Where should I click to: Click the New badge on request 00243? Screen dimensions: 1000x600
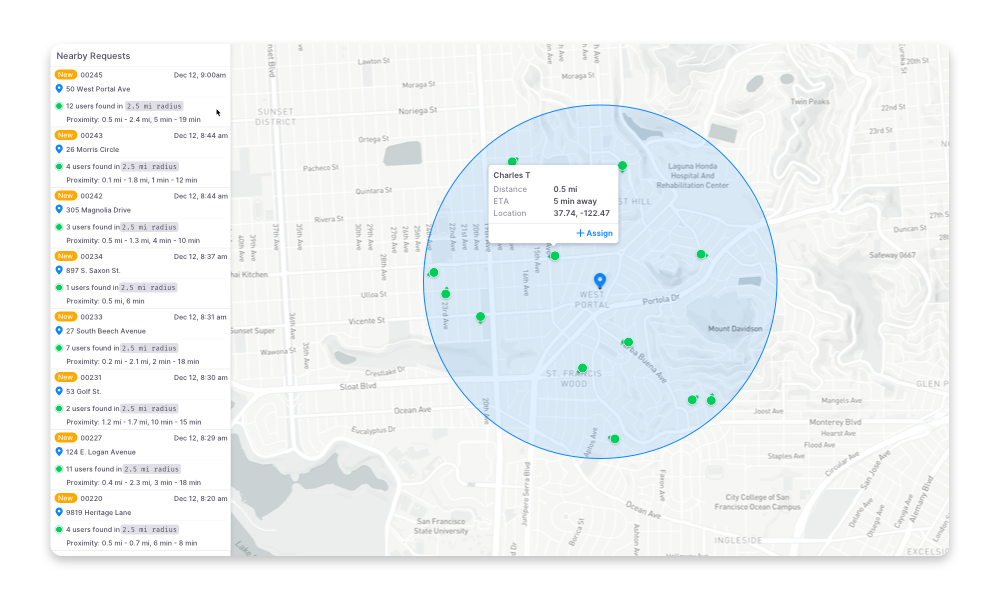point(66,135)
